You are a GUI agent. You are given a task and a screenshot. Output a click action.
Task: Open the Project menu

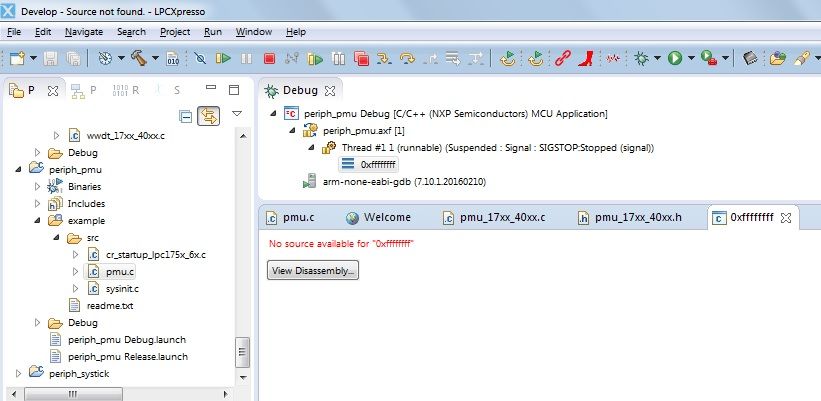click(x=175, y=32)
